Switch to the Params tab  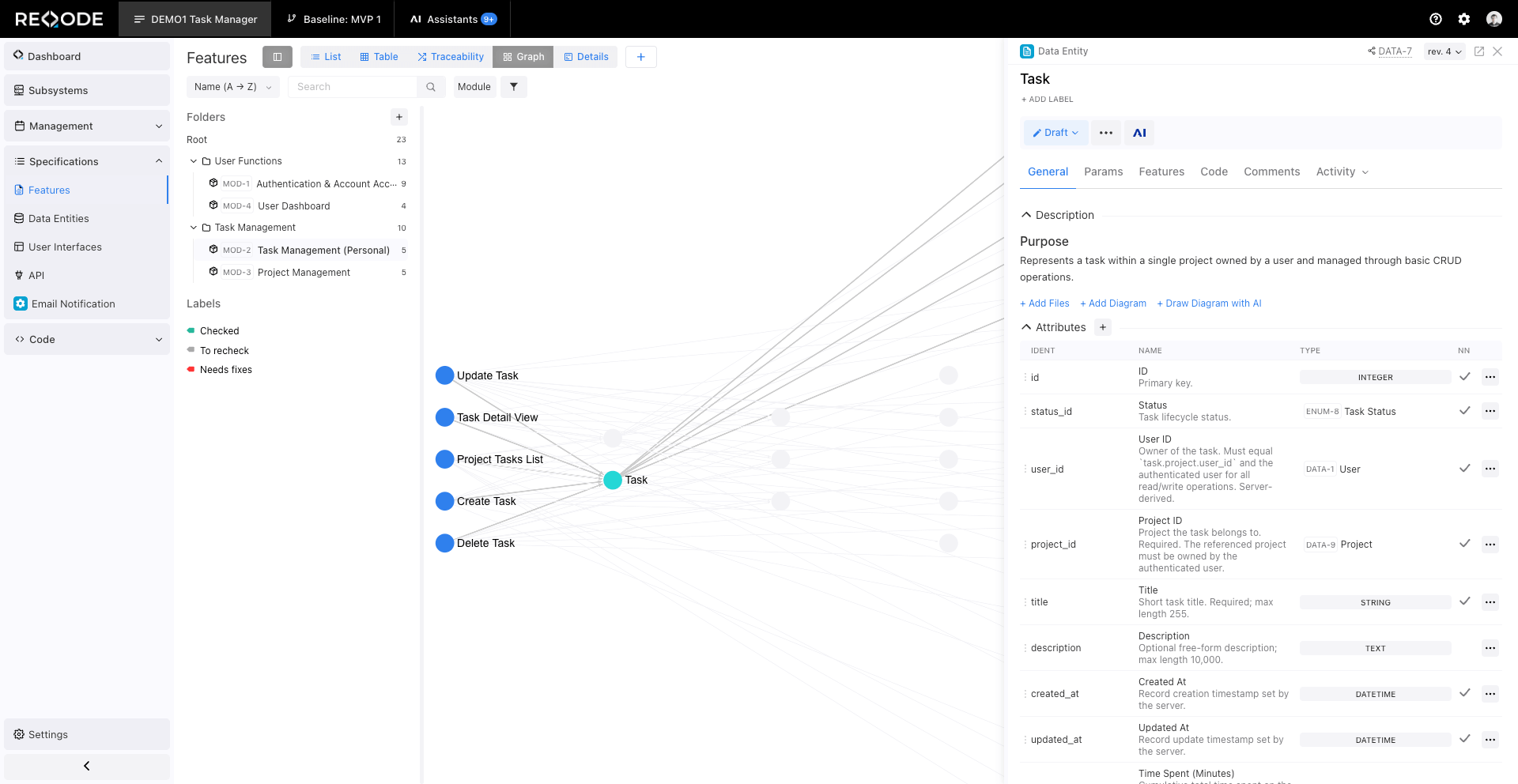pyautogui.click(x=1103, y=171)
